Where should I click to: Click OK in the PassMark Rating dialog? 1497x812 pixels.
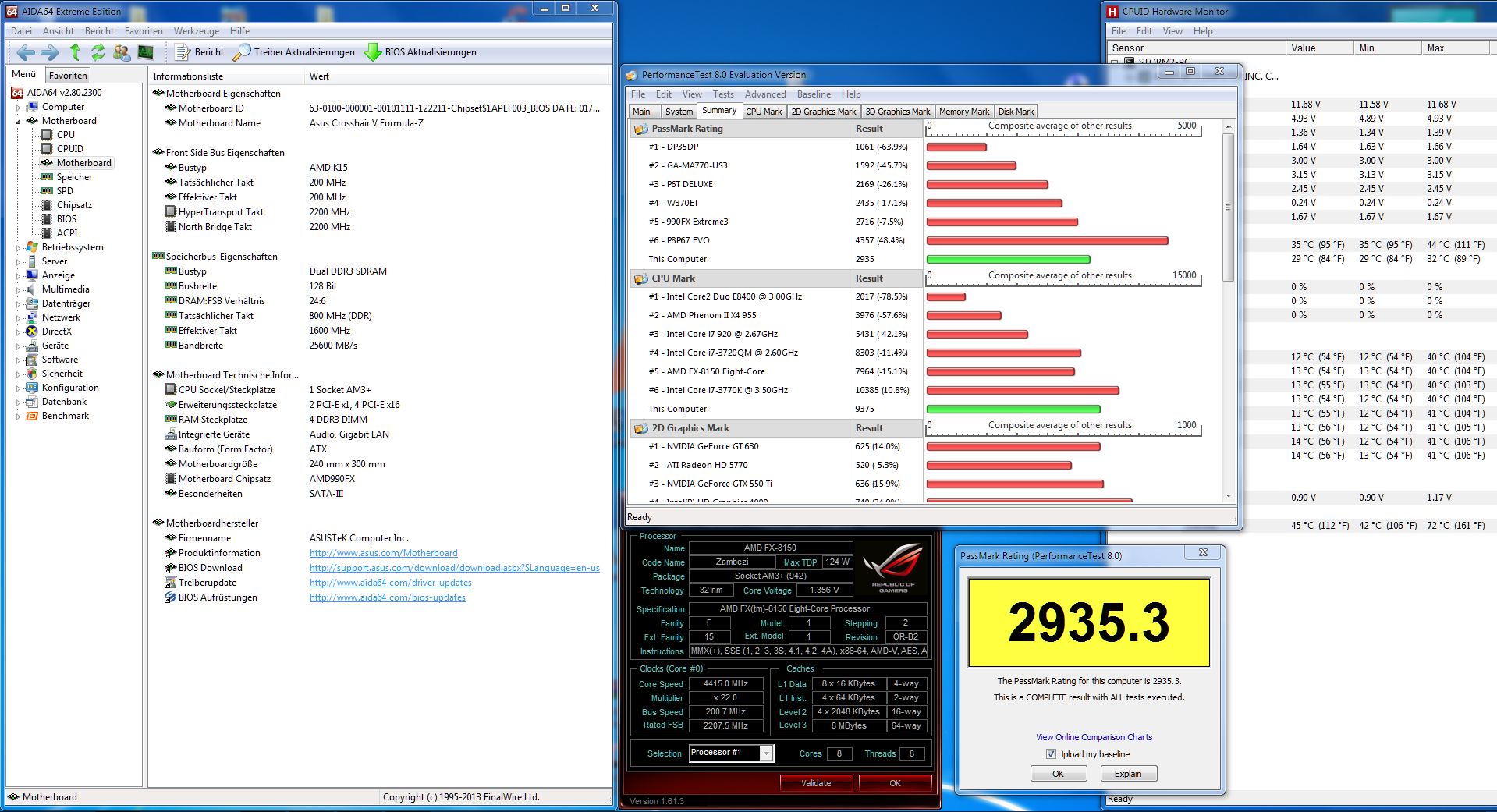tap(1058, 774)
